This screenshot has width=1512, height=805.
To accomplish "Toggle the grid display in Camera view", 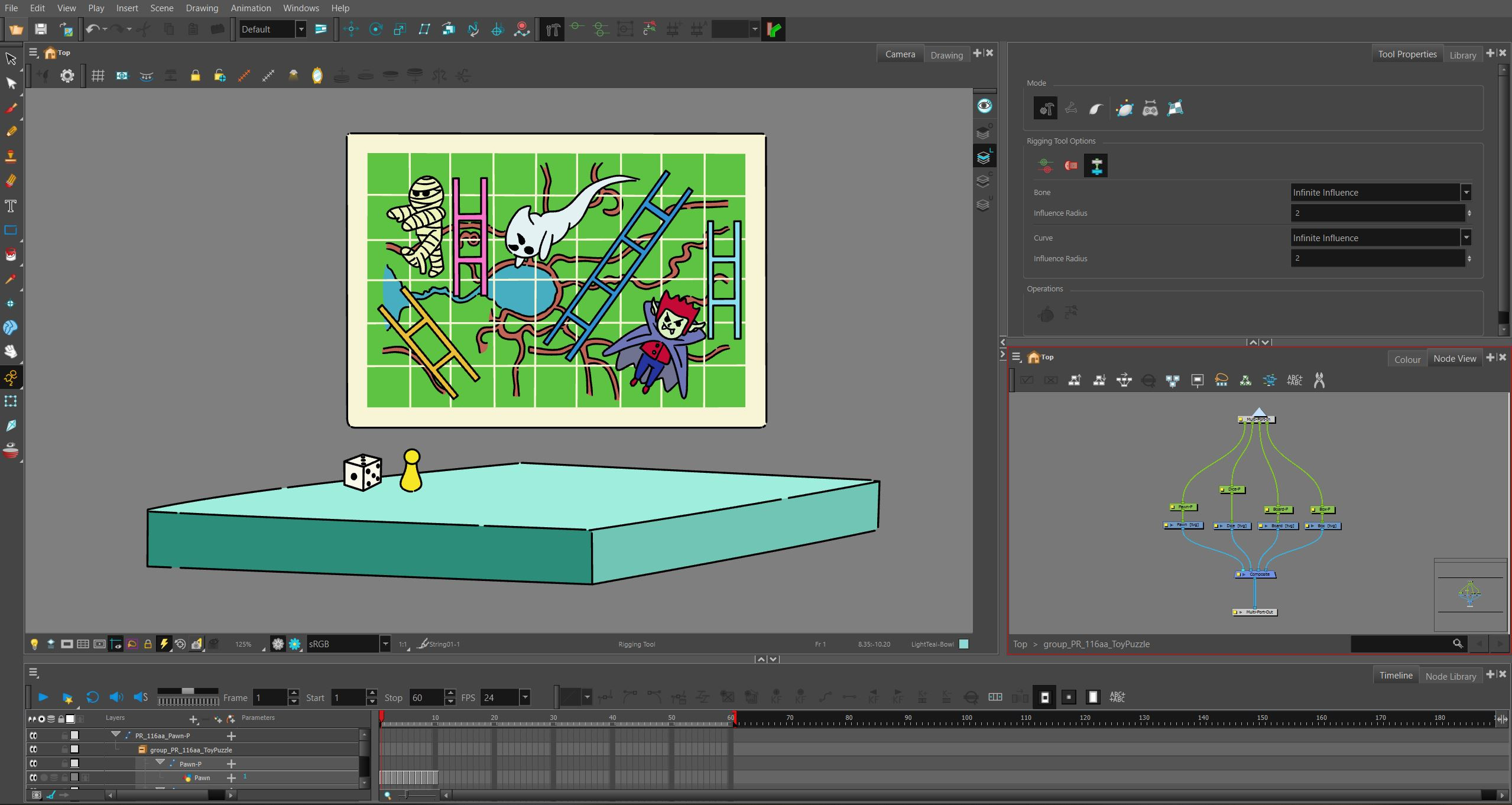I will click(98, 76).
